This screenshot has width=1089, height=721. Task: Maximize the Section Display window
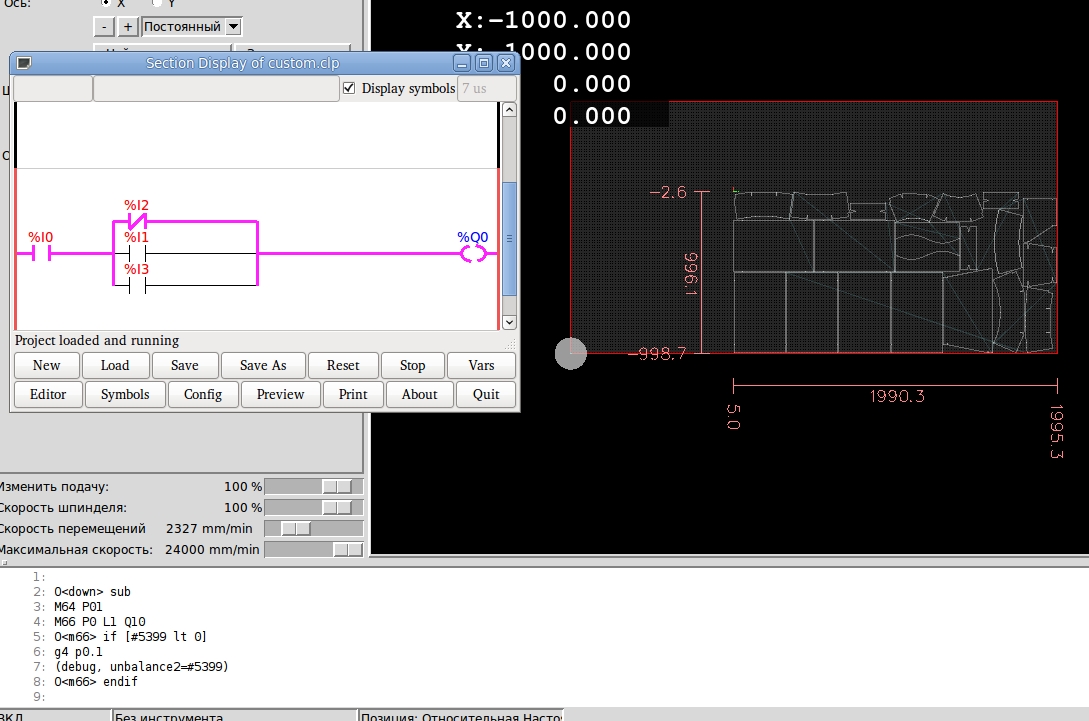click(x=484, y=63)
